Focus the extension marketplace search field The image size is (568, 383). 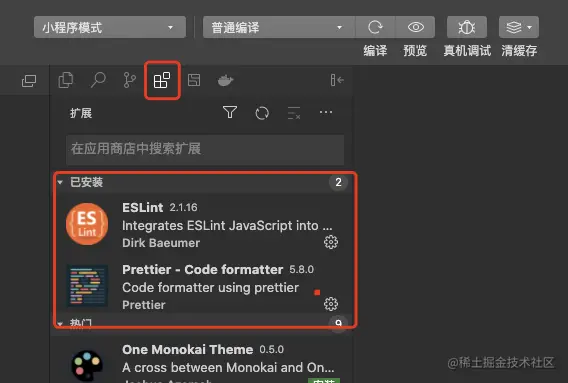point(205,149)
